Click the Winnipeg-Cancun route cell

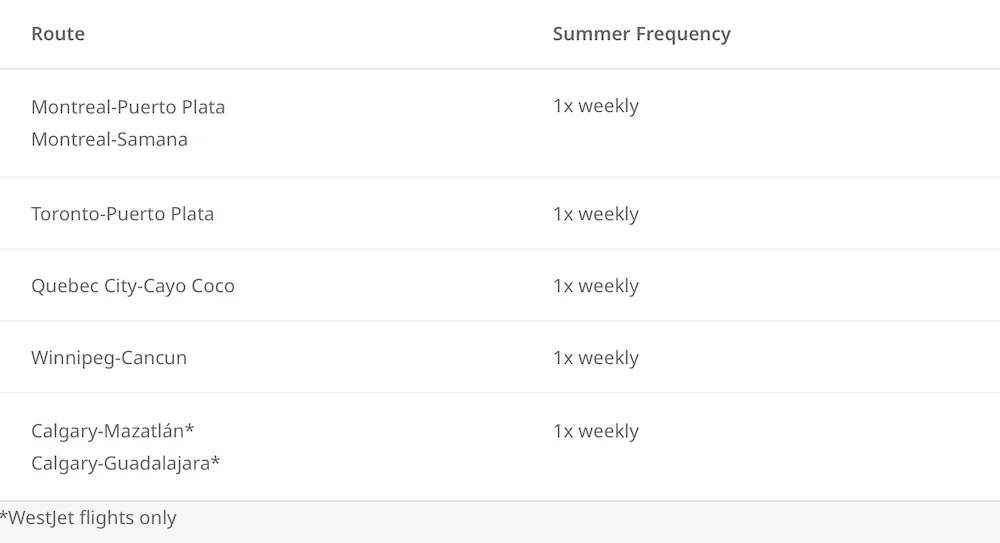click(109, 358)
